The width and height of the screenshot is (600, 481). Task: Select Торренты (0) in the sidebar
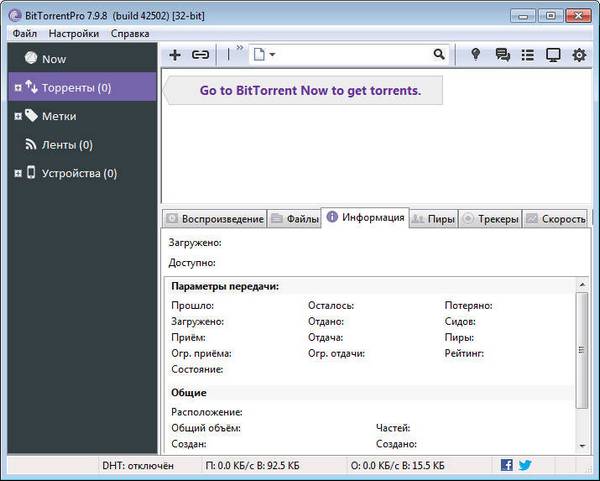[82, 88]
